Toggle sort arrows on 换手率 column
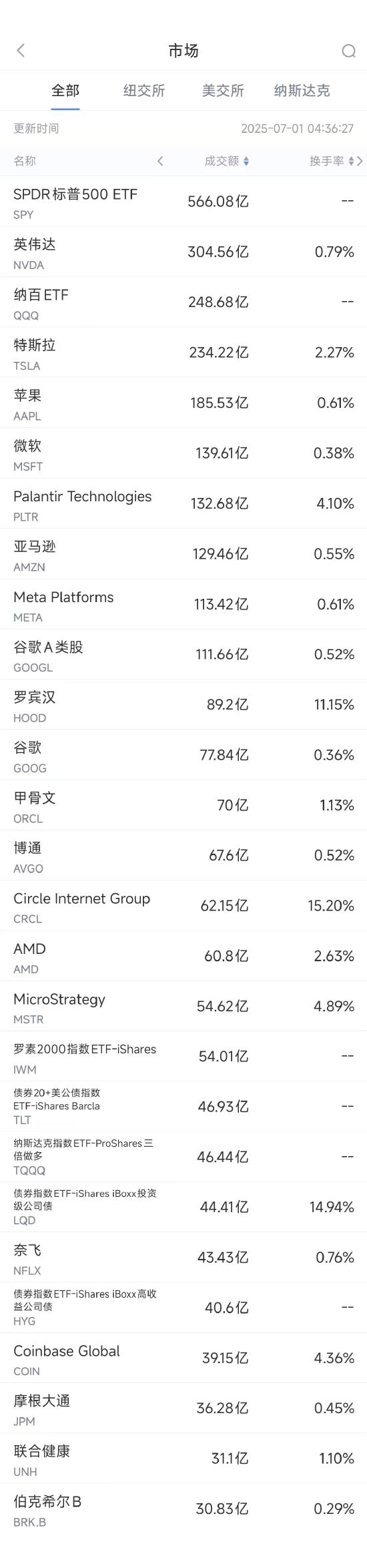Viewport: 367px width, 1568px height. (351, 161)
